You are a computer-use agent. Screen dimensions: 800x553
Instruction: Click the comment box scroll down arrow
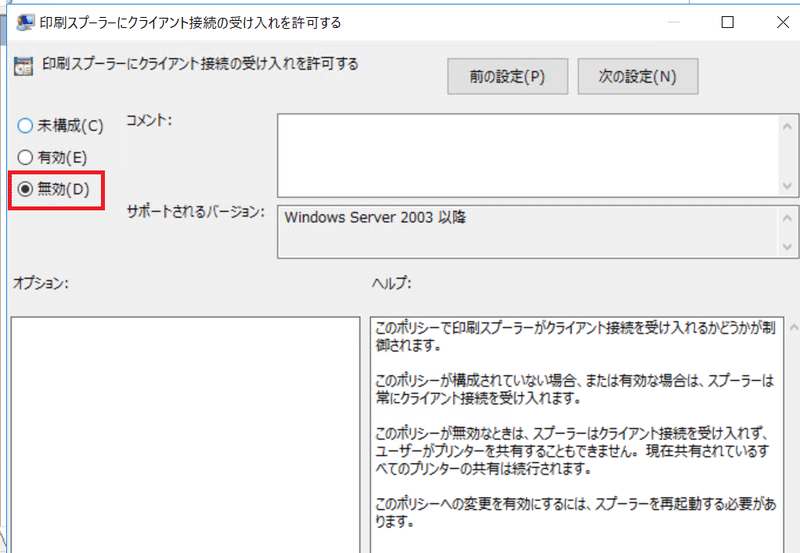coord(787,186)
